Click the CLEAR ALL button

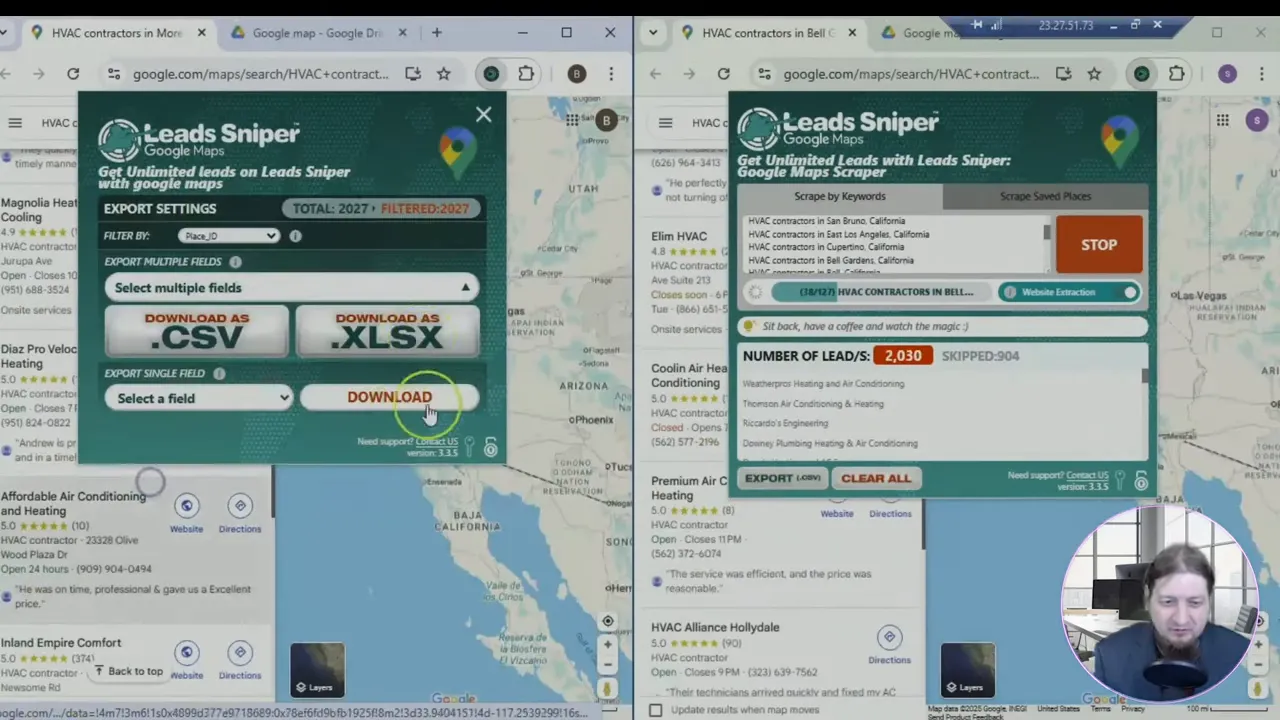(x=876, y=478)
